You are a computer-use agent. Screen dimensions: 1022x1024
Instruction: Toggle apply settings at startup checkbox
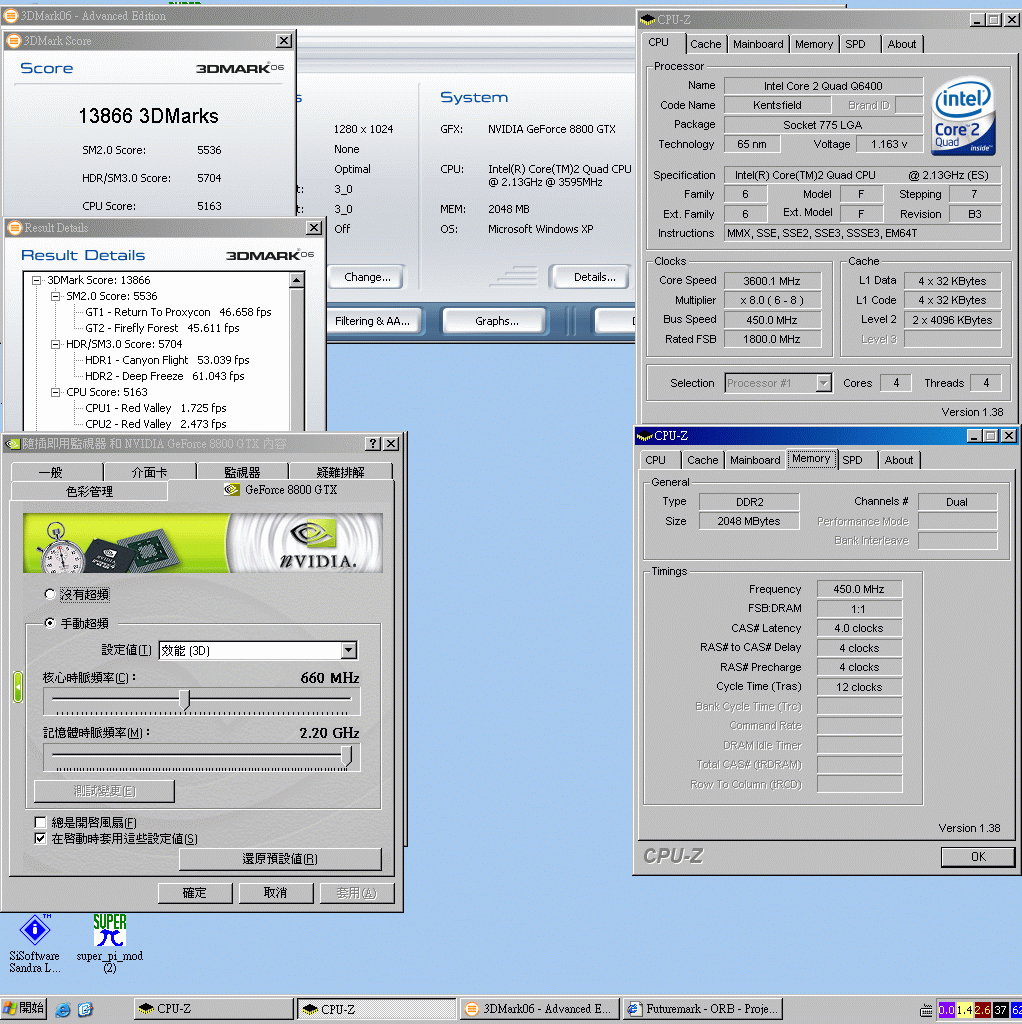(40, 838)
